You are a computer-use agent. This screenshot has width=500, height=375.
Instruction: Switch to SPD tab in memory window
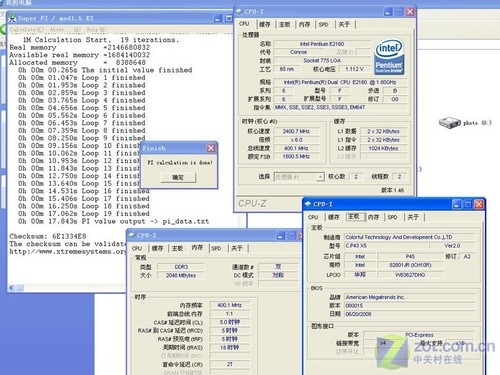click(216, 248)
